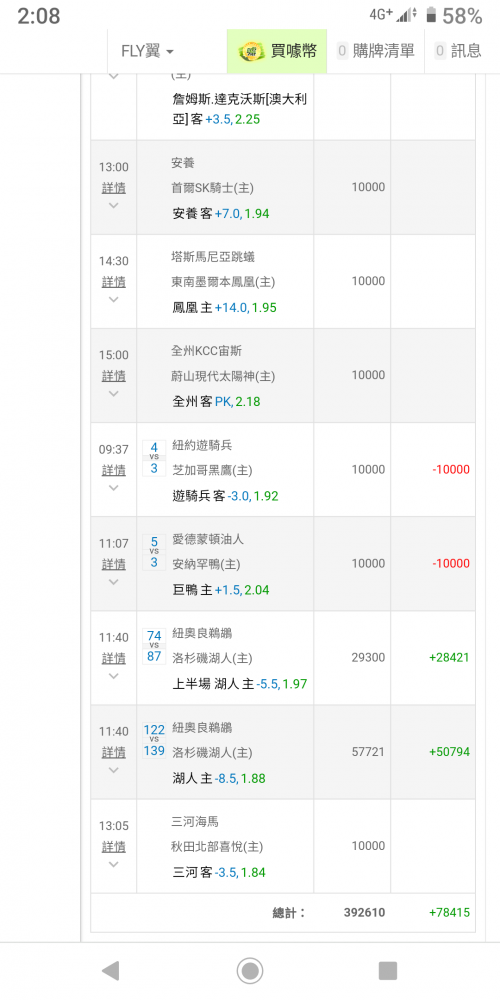The width and height of the screenshot is (500, 1000).
Task: Tap the Android back navigation icon
Action: [110, 971]
